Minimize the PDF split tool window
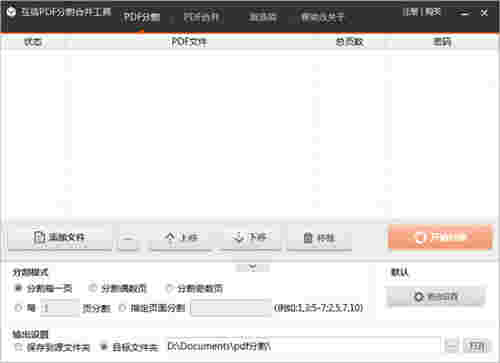This screenshot has height=363, width=500. pos(464,13)
